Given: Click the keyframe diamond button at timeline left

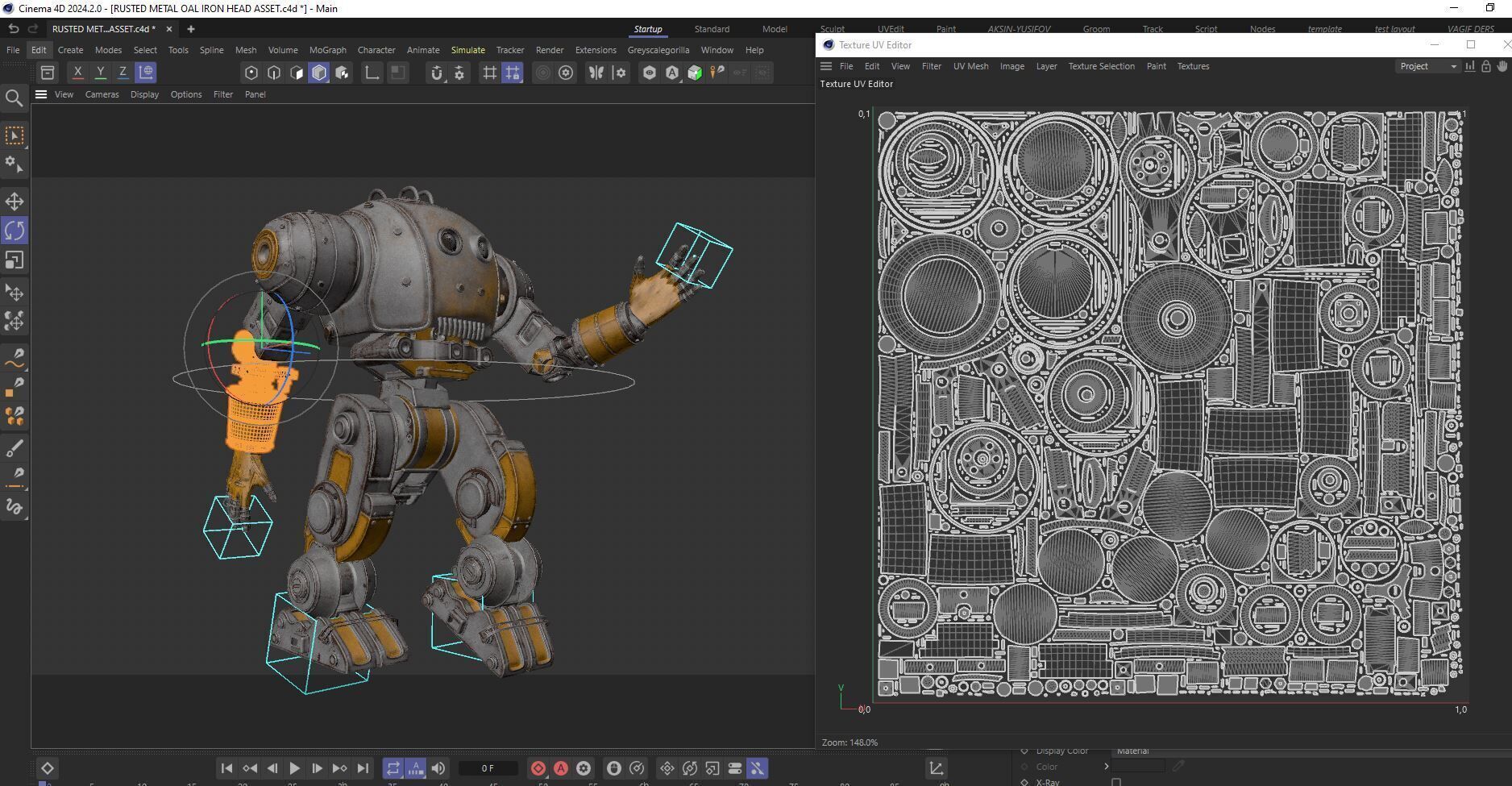Looking at the screenshot, I should point(47,768).
